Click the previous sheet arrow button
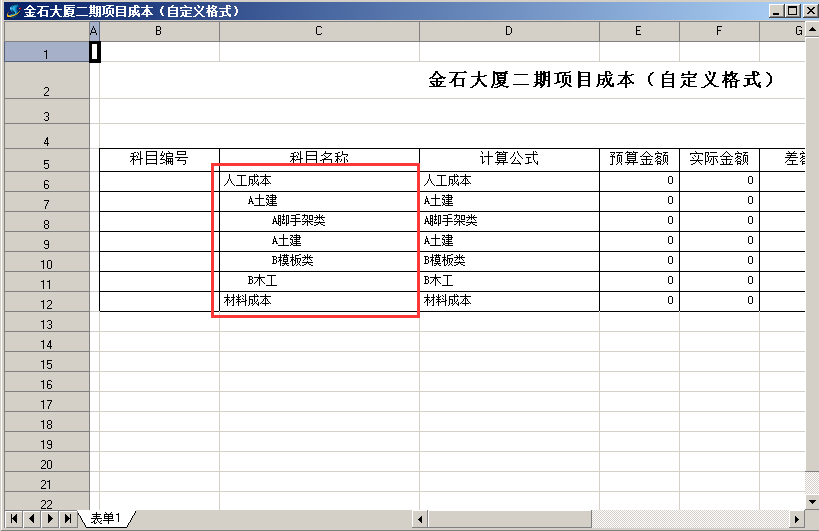 [31, 518]
